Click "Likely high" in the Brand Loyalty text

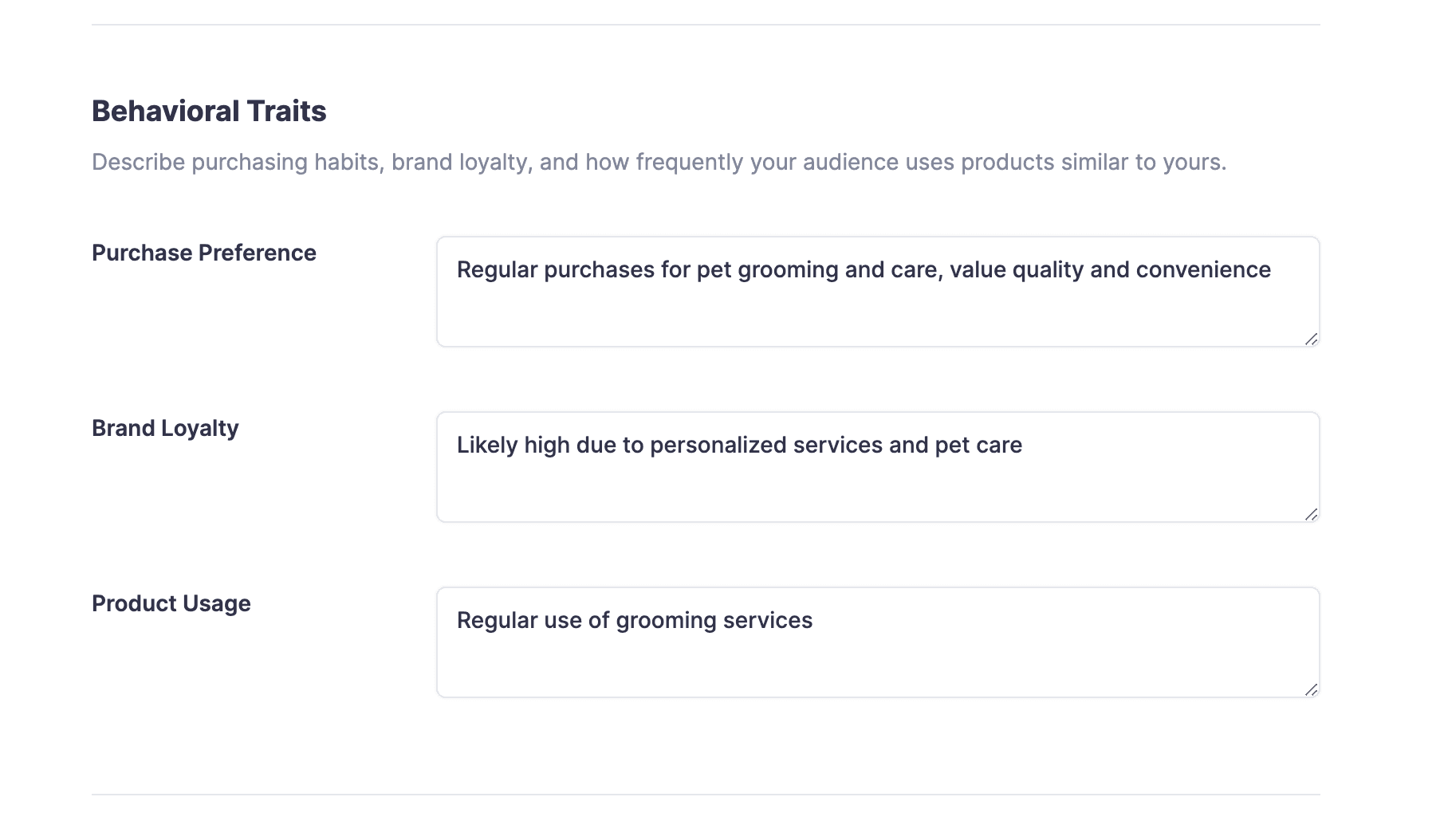(x=513, y=445)
